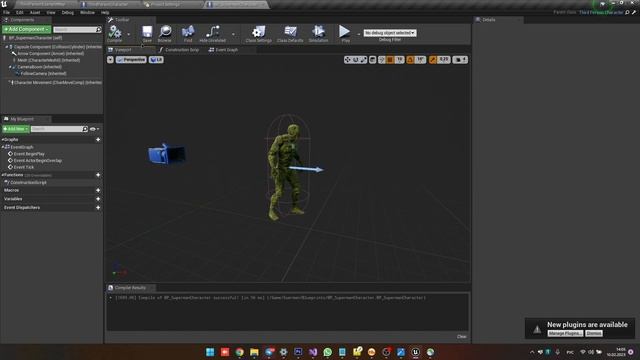This screenshot has width=640, height=360.
Task: Save the blueprint asset
Action: pos(147,33)
